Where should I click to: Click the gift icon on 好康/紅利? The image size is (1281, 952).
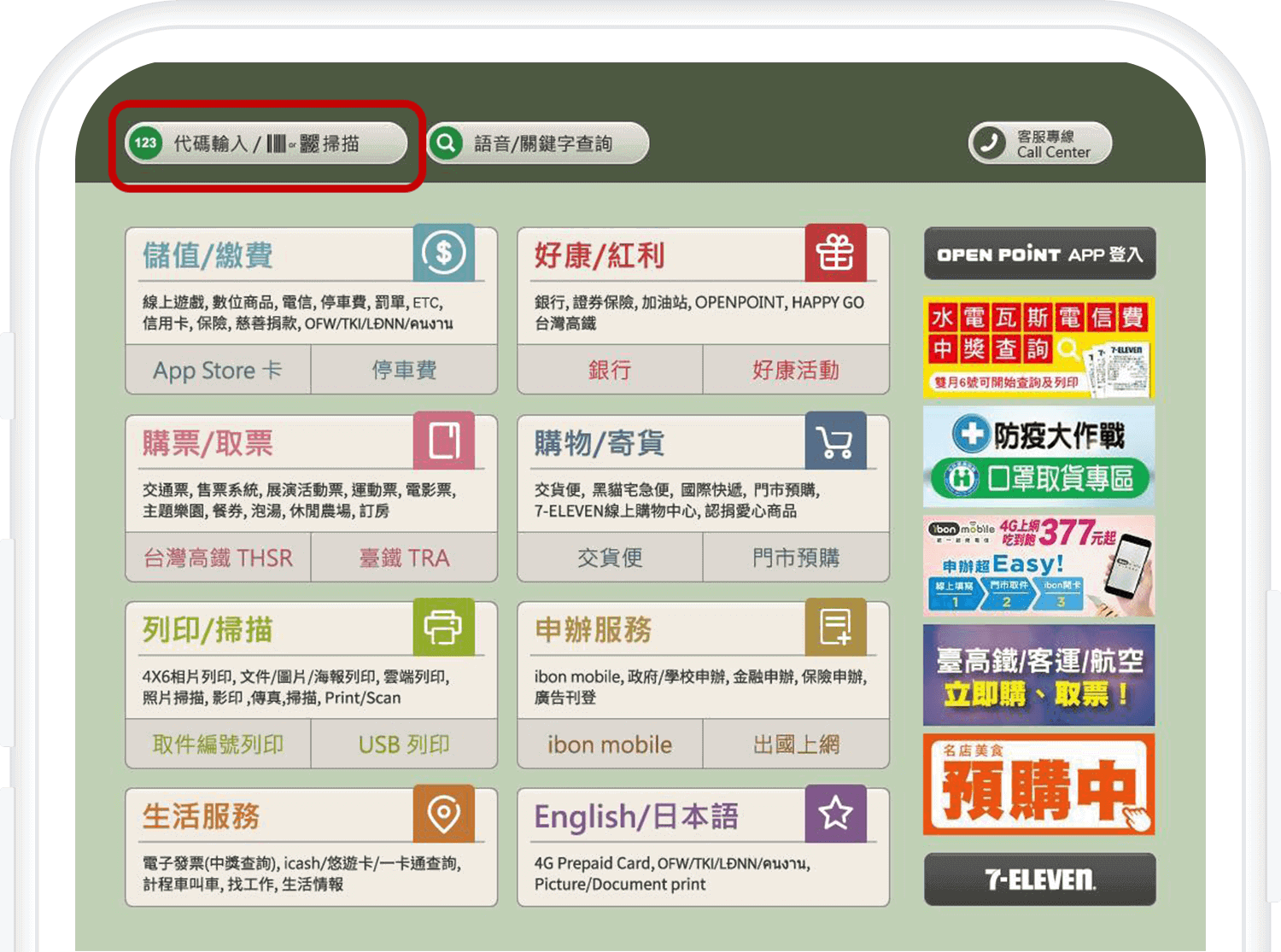[x=835, y=253]
